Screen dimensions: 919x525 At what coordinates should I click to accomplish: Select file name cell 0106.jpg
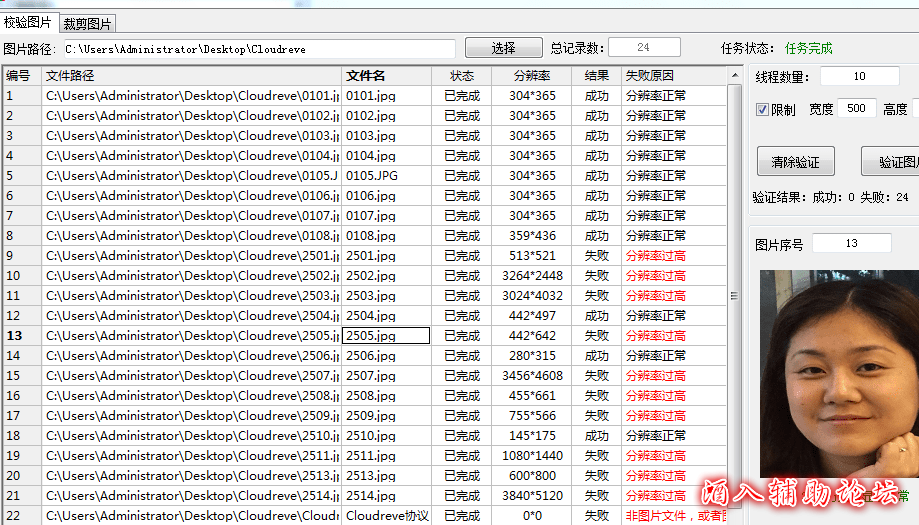[386, 196]
